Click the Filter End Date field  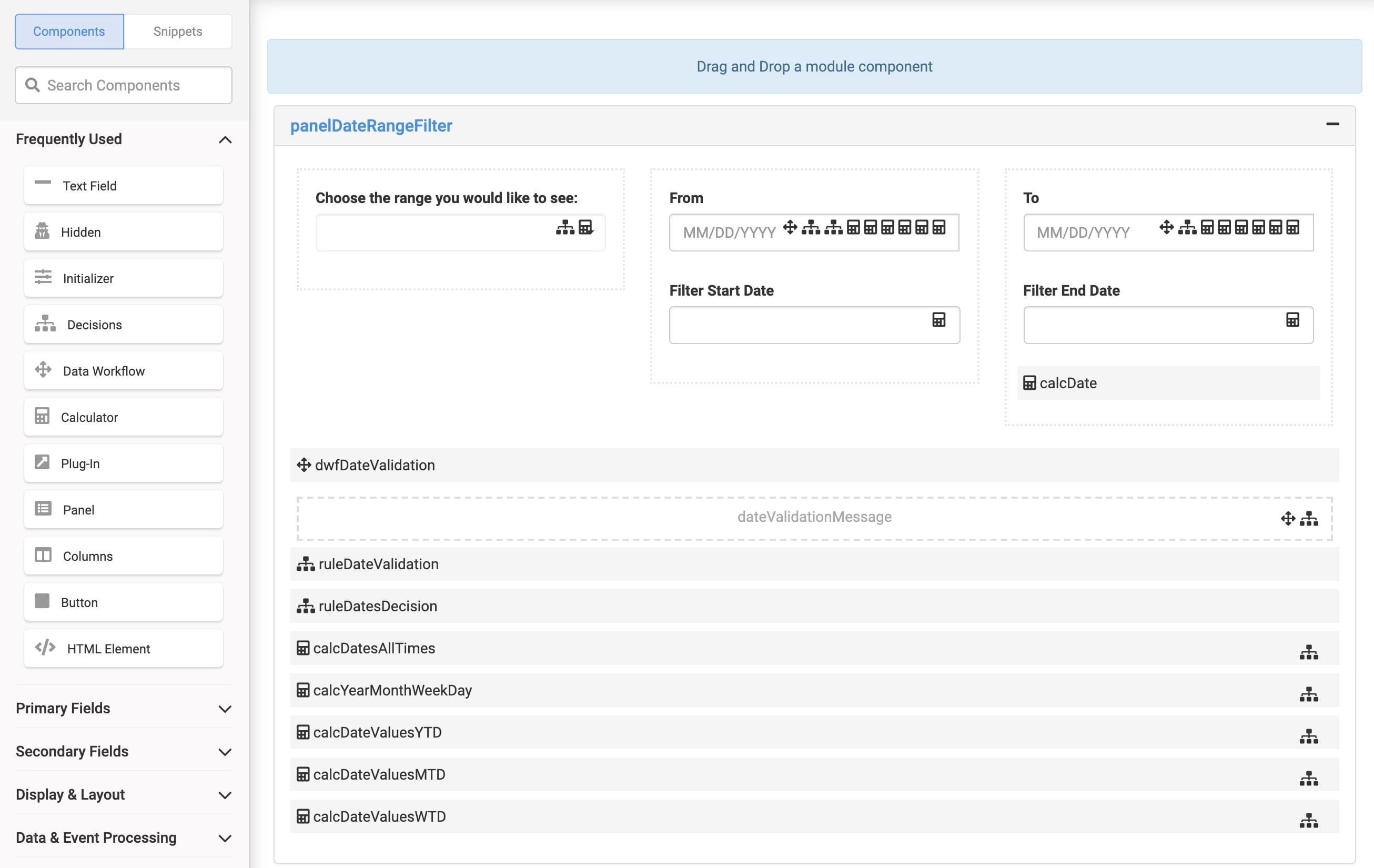click(x=1168, y=325)
